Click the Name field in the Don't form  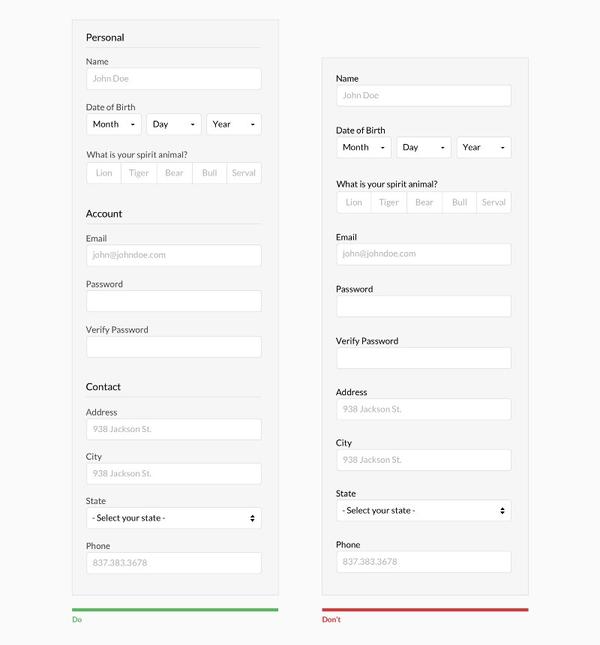click(424, 96)
